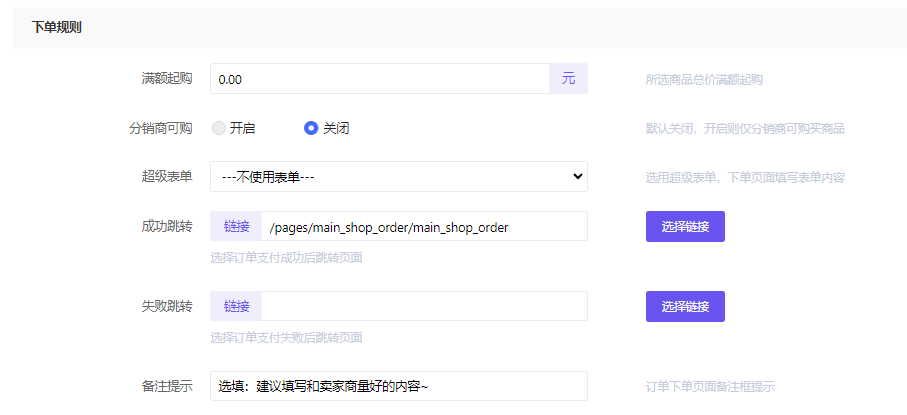Select the 关闭 radio button for 分销商可购
Viewport: 907px width, 415px height.
pos(311,128)
